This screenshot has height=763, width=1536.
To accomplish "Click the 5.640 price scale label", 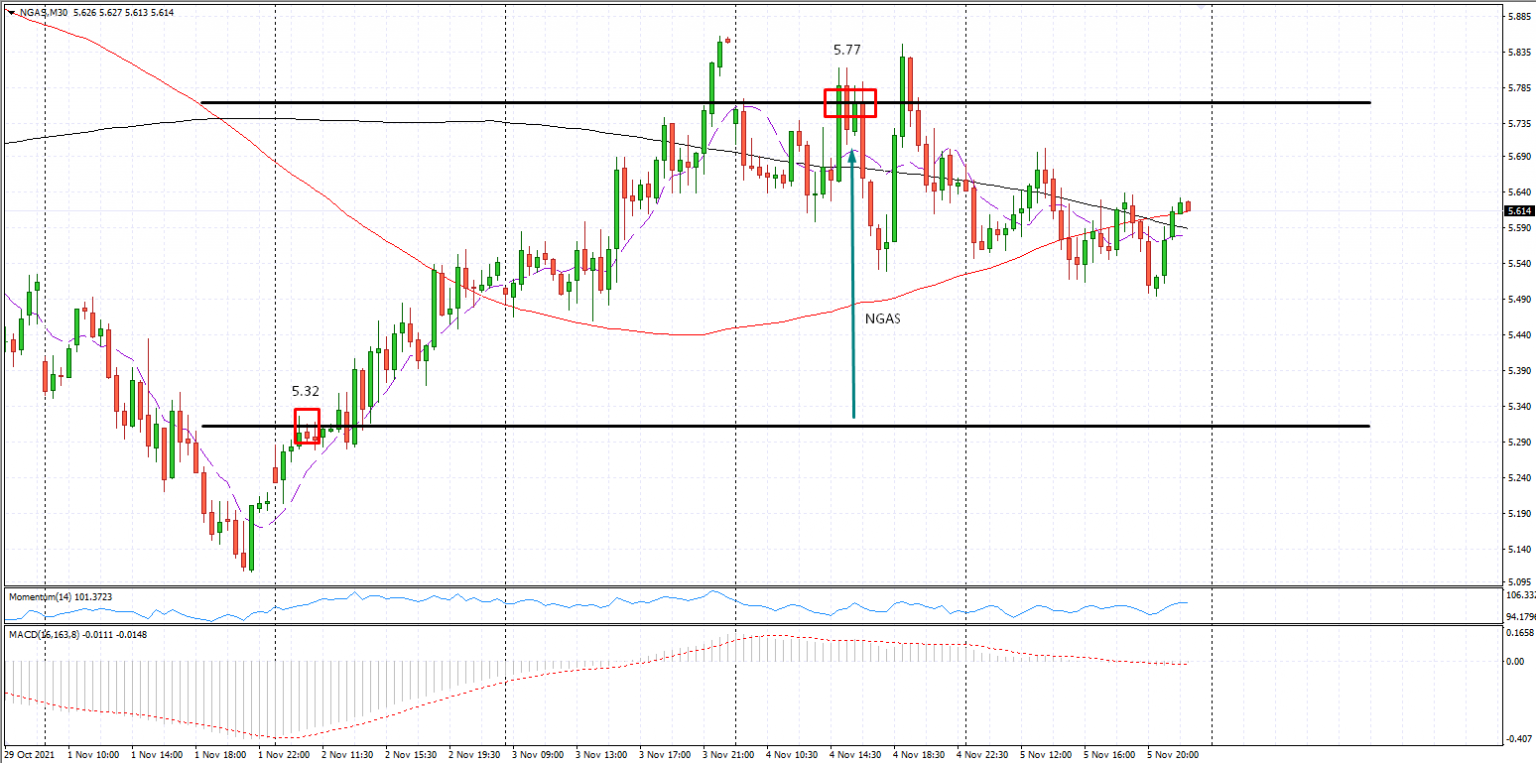I will pyautogui.click(x=1519, y=192).
